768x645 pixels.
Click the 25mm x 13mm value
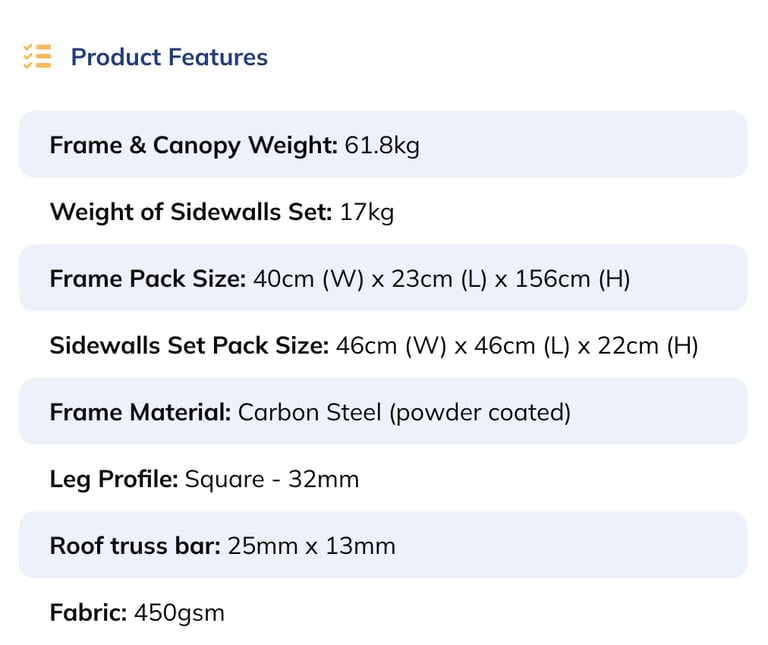pyautogui.click(x=311, y=546)
